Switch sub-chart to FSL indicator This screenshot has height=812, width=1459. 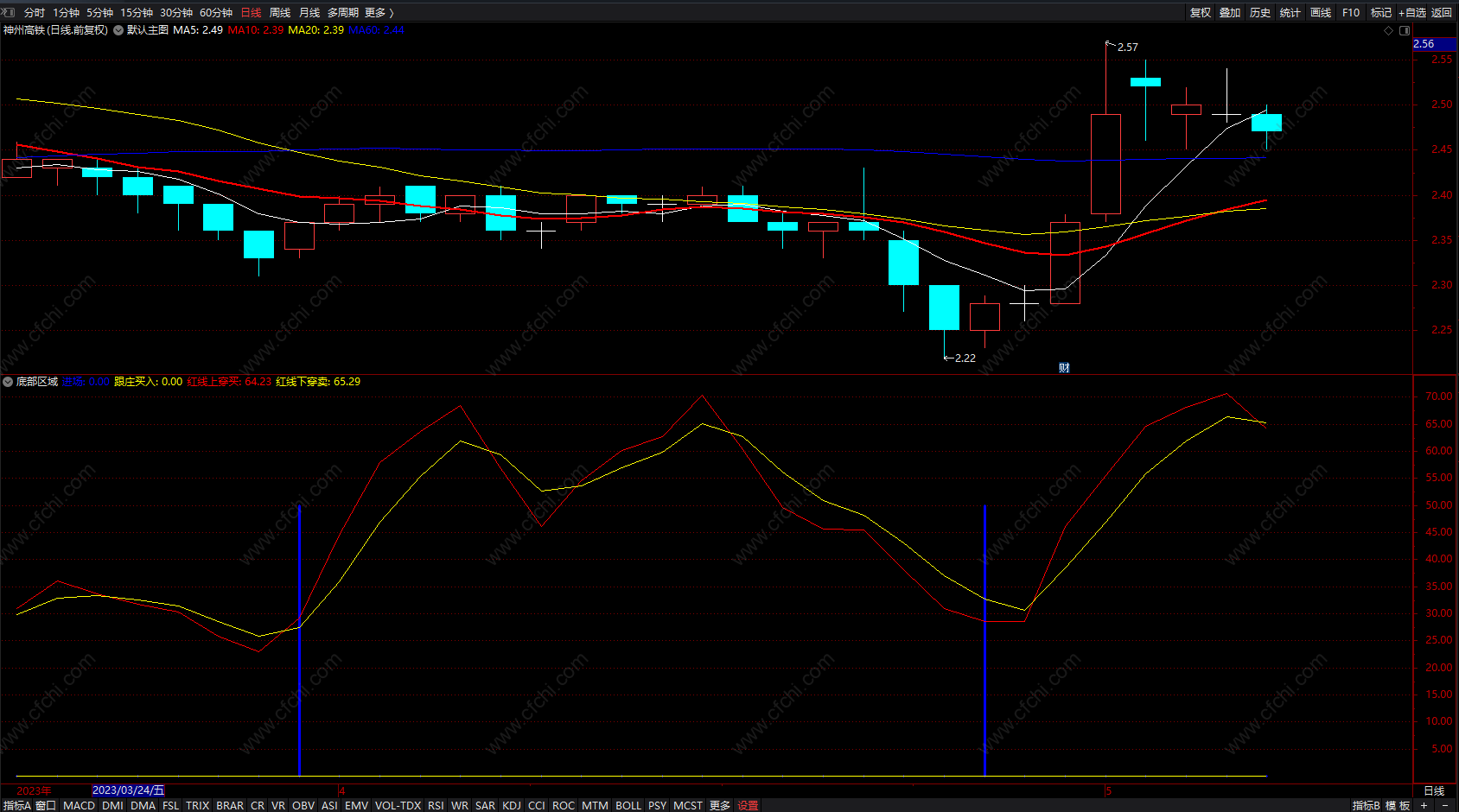pyautogui.click(x=171, y=805)
